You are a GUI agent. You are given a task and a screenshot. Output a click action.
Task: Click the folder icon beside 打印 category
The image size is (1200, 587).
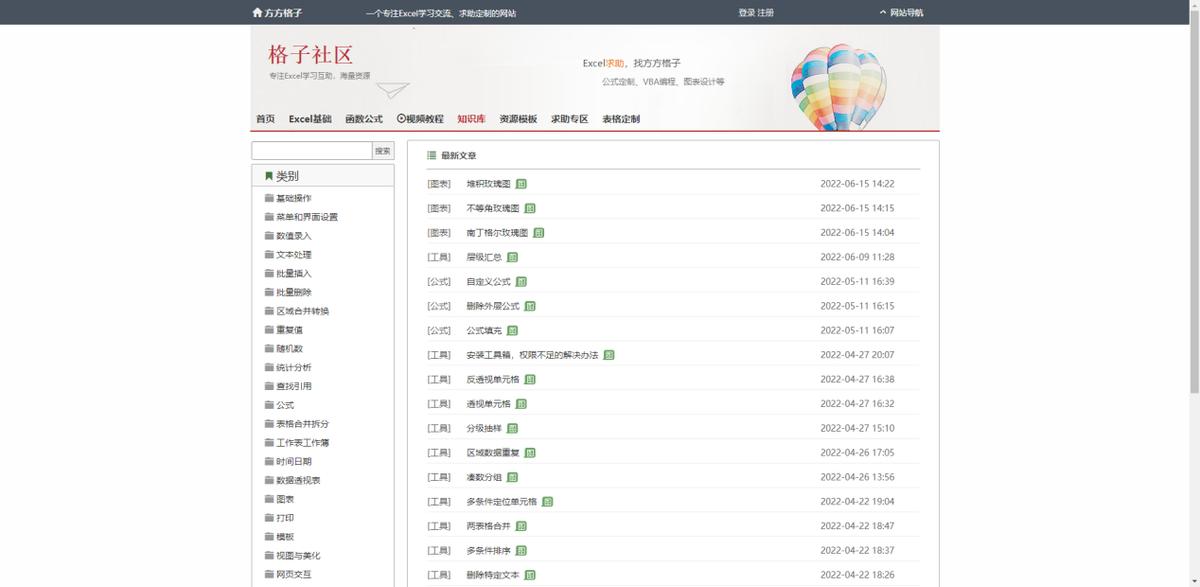pyautogui.click(x=268, y=517)
